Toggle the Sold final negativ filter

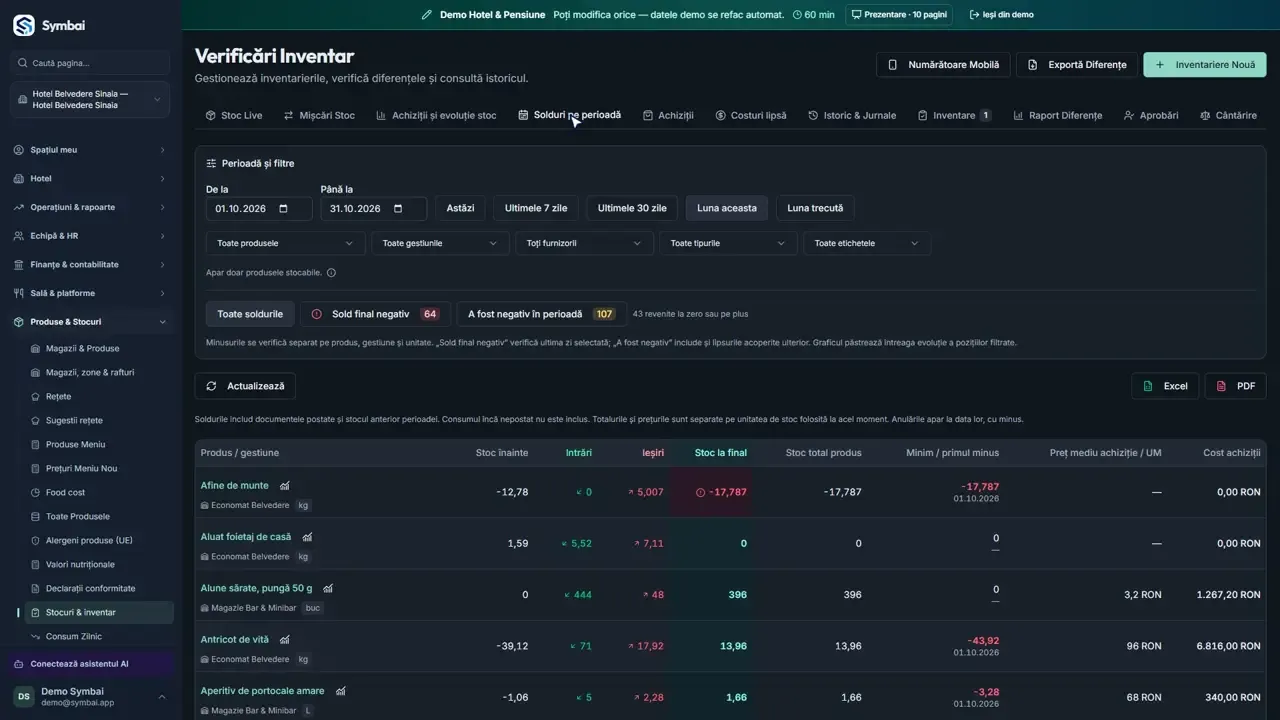375,314
